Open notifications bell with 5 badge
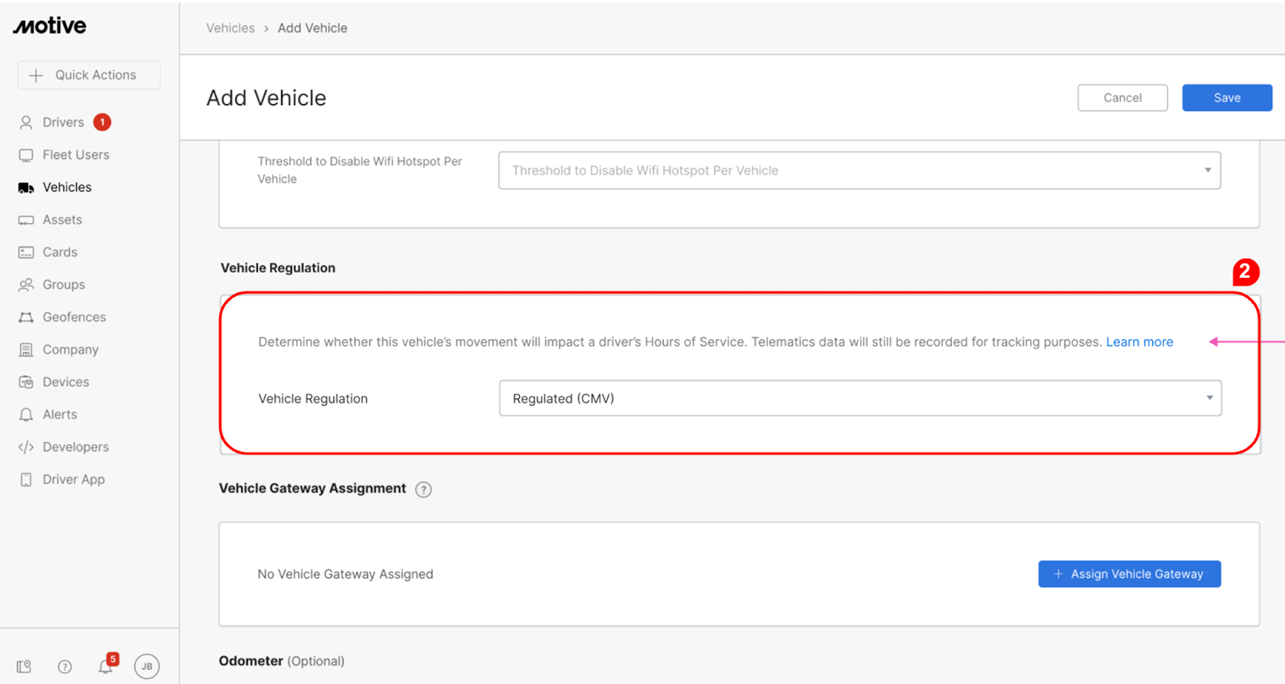1285x684 pixels. (106, 665)
